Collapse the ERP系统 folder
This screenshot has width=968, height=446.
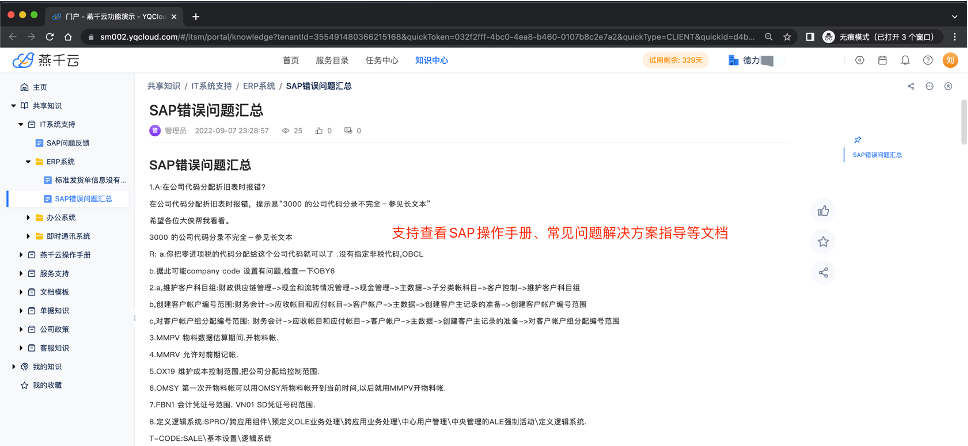click(29, 161)
